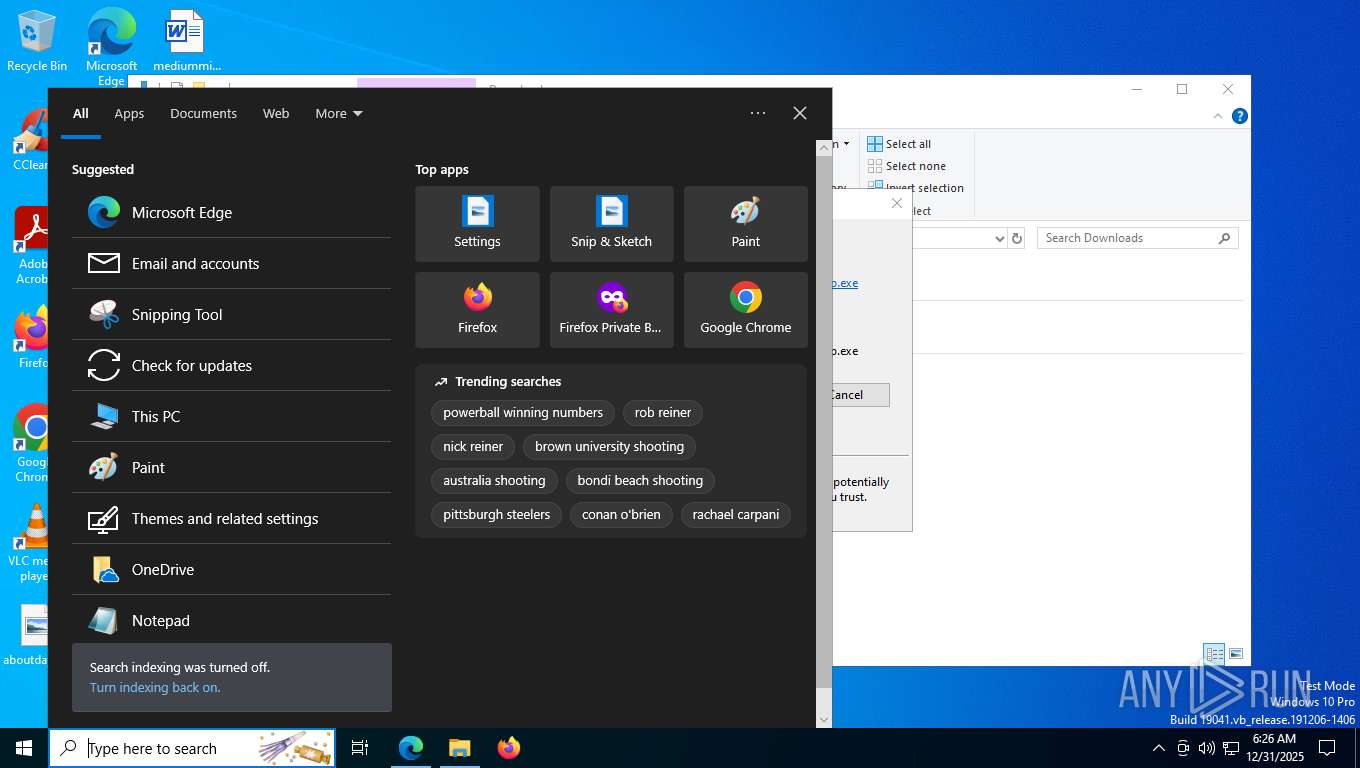Focus the Type here to search box
The width and height of the screenshot is (1360, 768).
(192, 748)
